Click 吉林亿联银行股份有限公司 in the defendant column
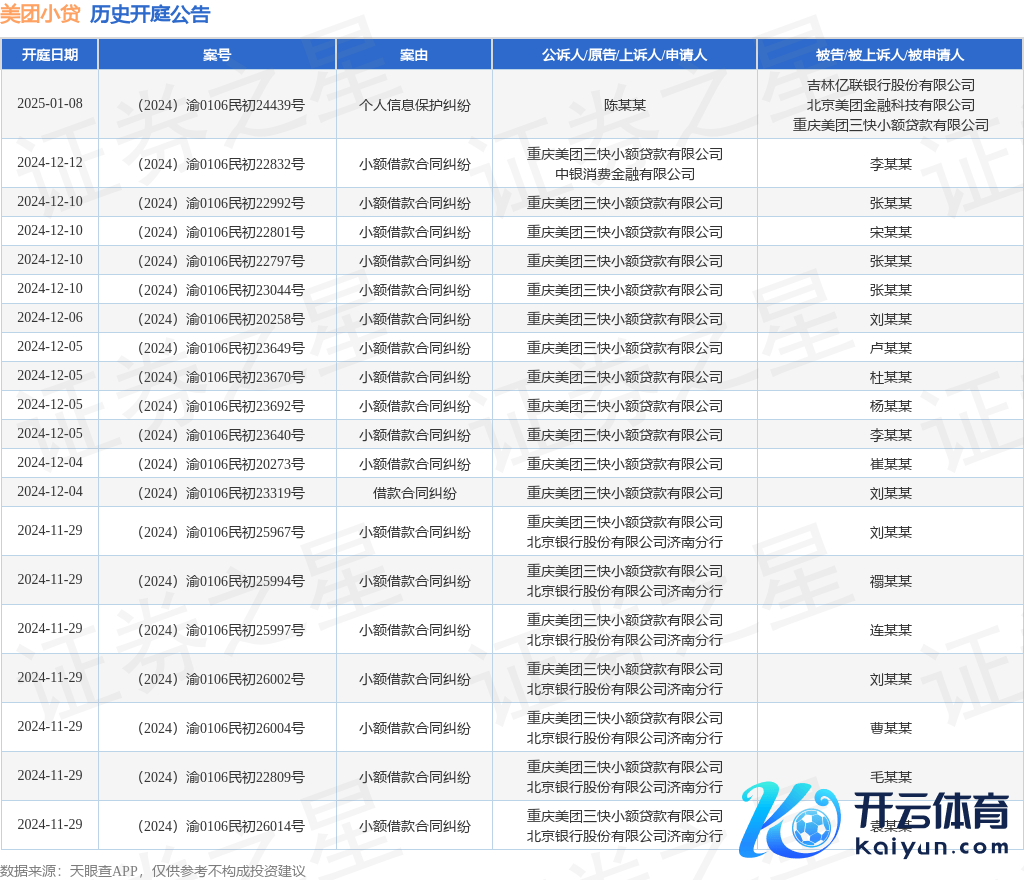The height and width of the screenshot is (880, 1024). [x=890, y=85]
